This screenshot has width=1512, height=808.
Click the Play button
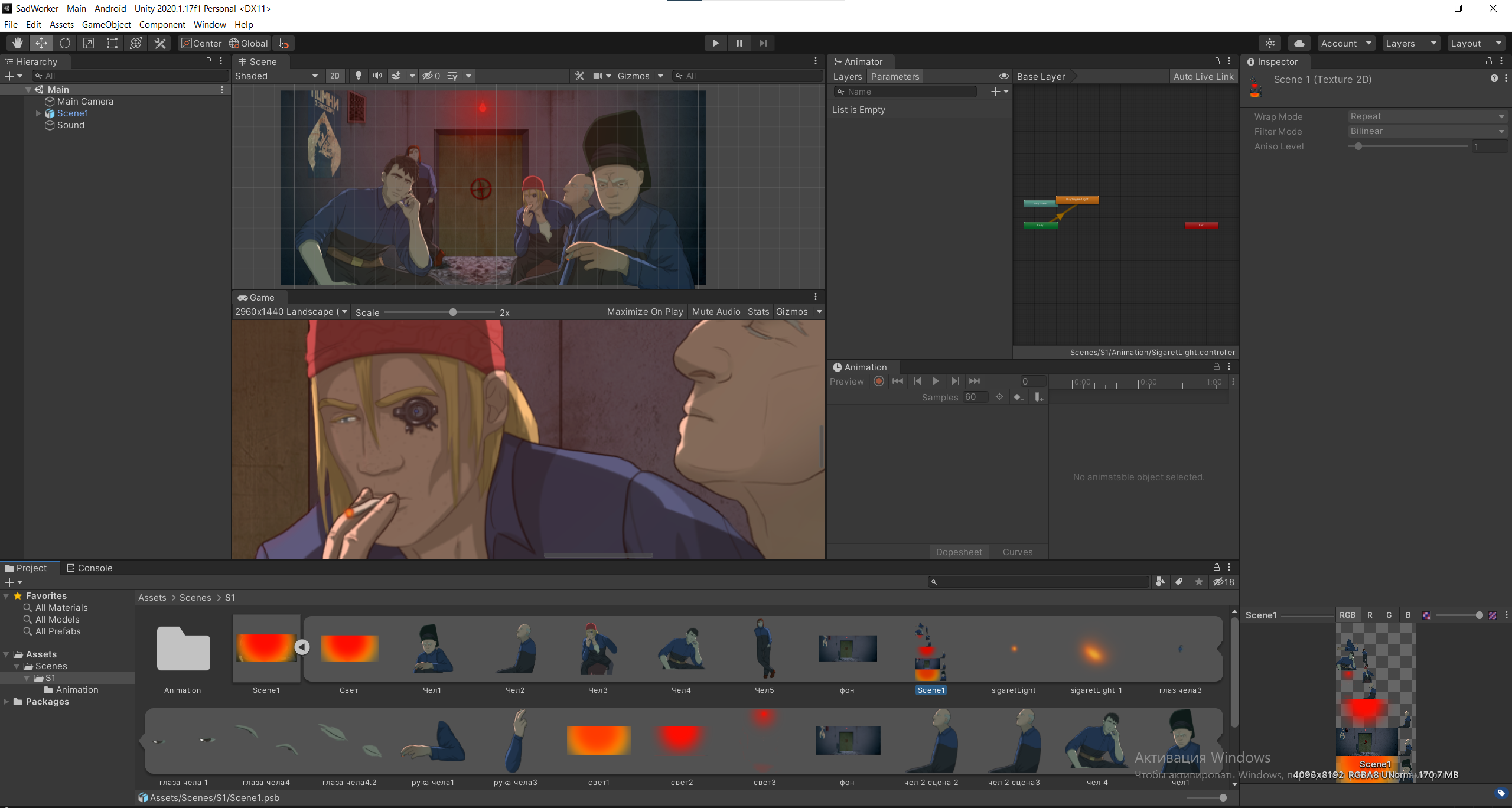(x=715, y=43)
